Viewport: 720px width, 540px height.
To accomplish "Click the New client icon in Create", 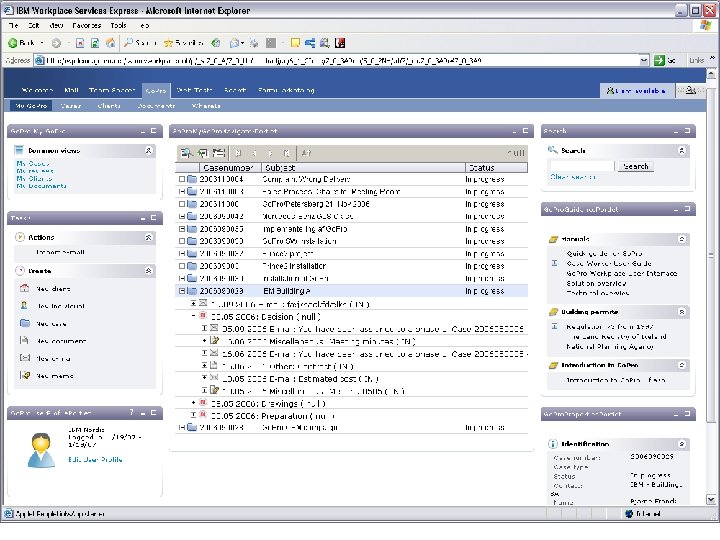I will (24, 288).
